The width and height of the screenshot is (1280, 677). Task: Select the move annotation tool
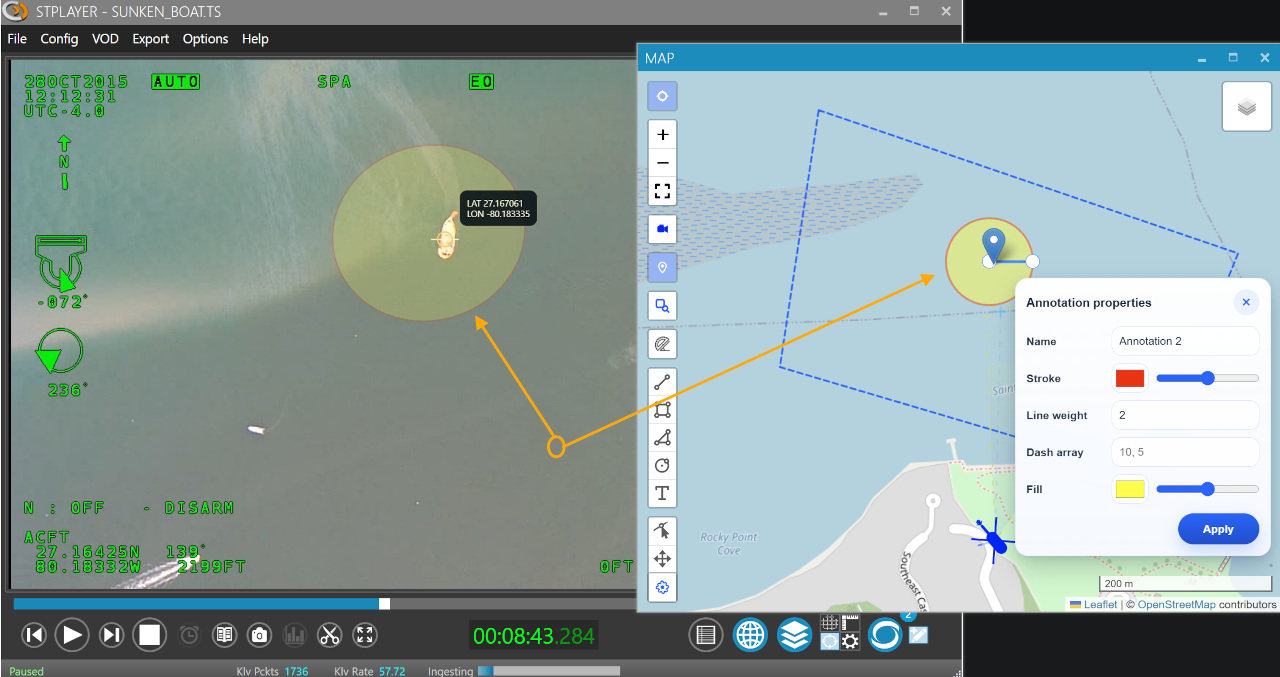coord(662,559)
